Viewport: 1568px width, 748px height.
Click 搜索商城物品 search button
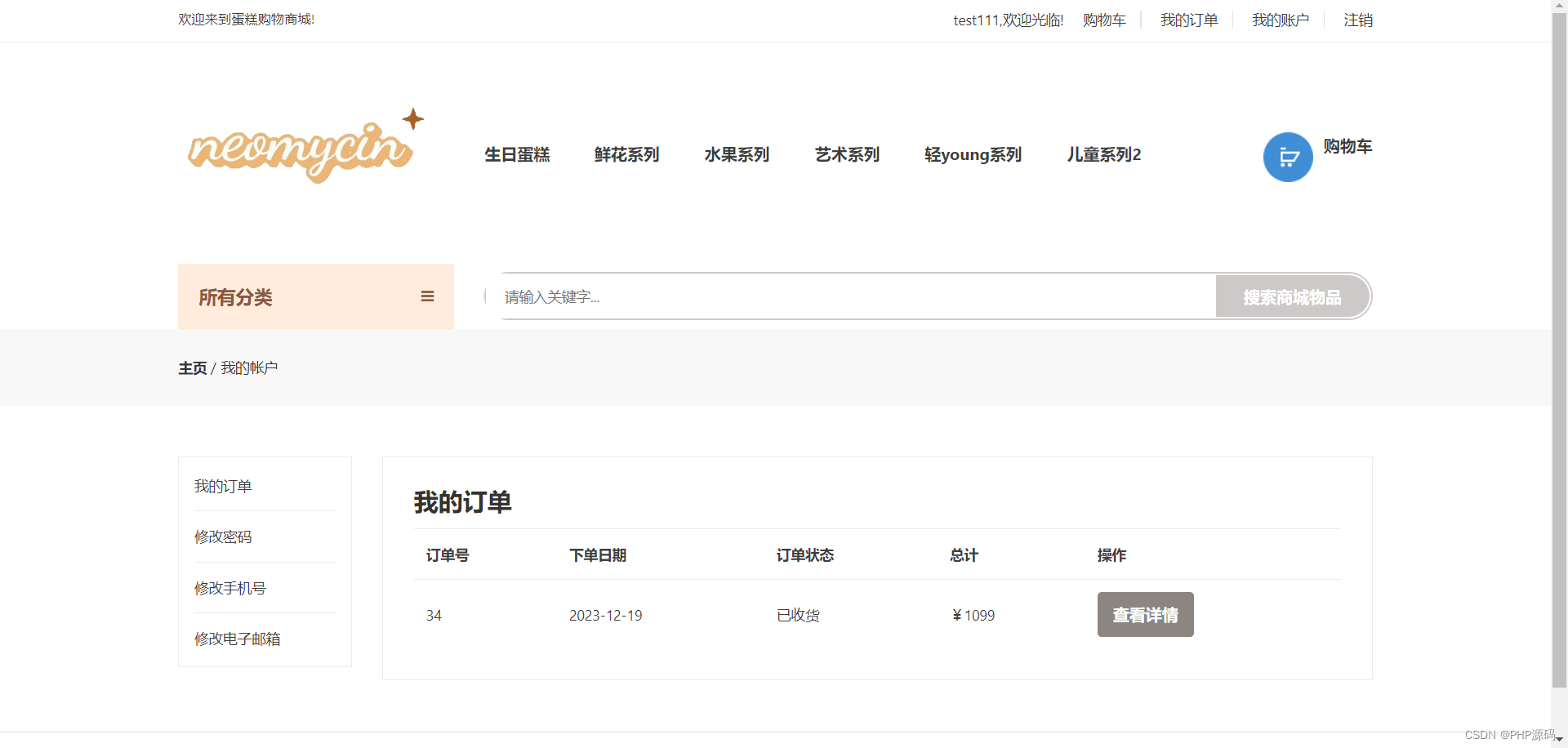tap(1292, 296)
